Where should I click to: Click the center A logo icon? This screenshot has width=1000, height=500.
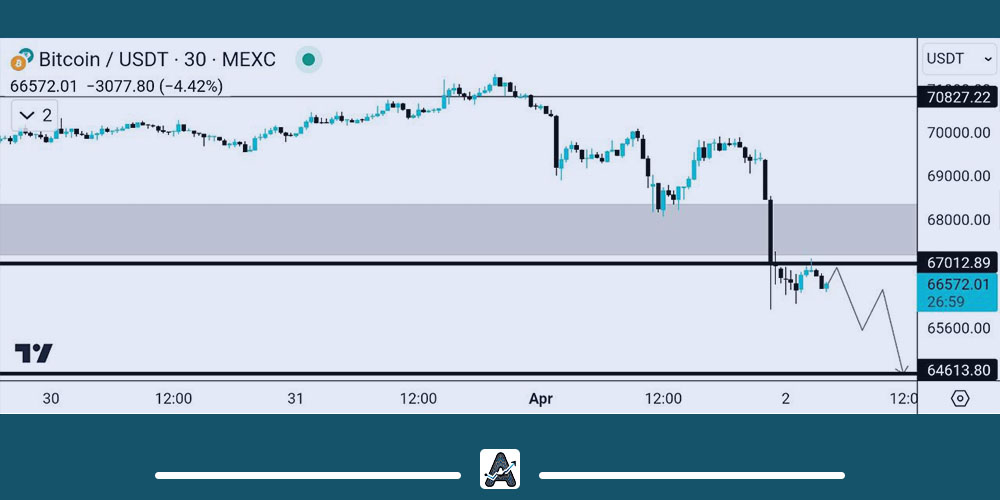pos(500,469)
